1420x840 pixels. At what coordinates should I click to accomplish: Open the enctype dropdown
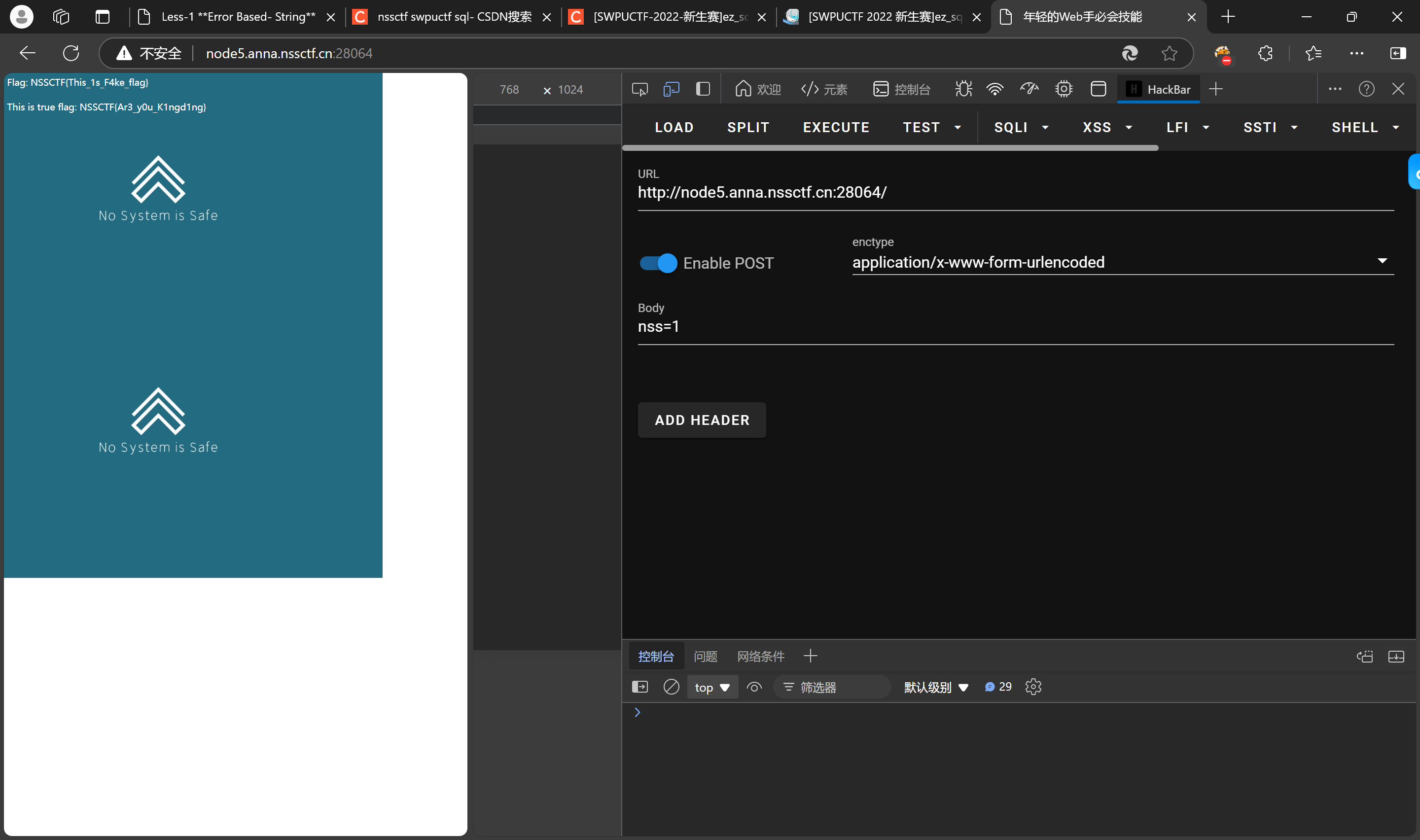(1123, 262)
